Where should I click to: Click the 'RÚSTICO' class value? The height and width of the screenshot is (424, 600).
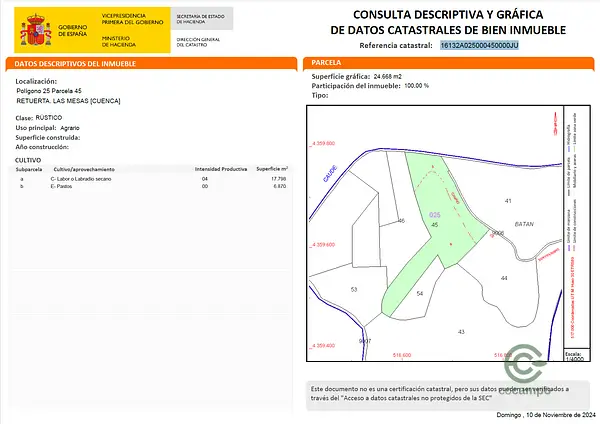(49, 117)
